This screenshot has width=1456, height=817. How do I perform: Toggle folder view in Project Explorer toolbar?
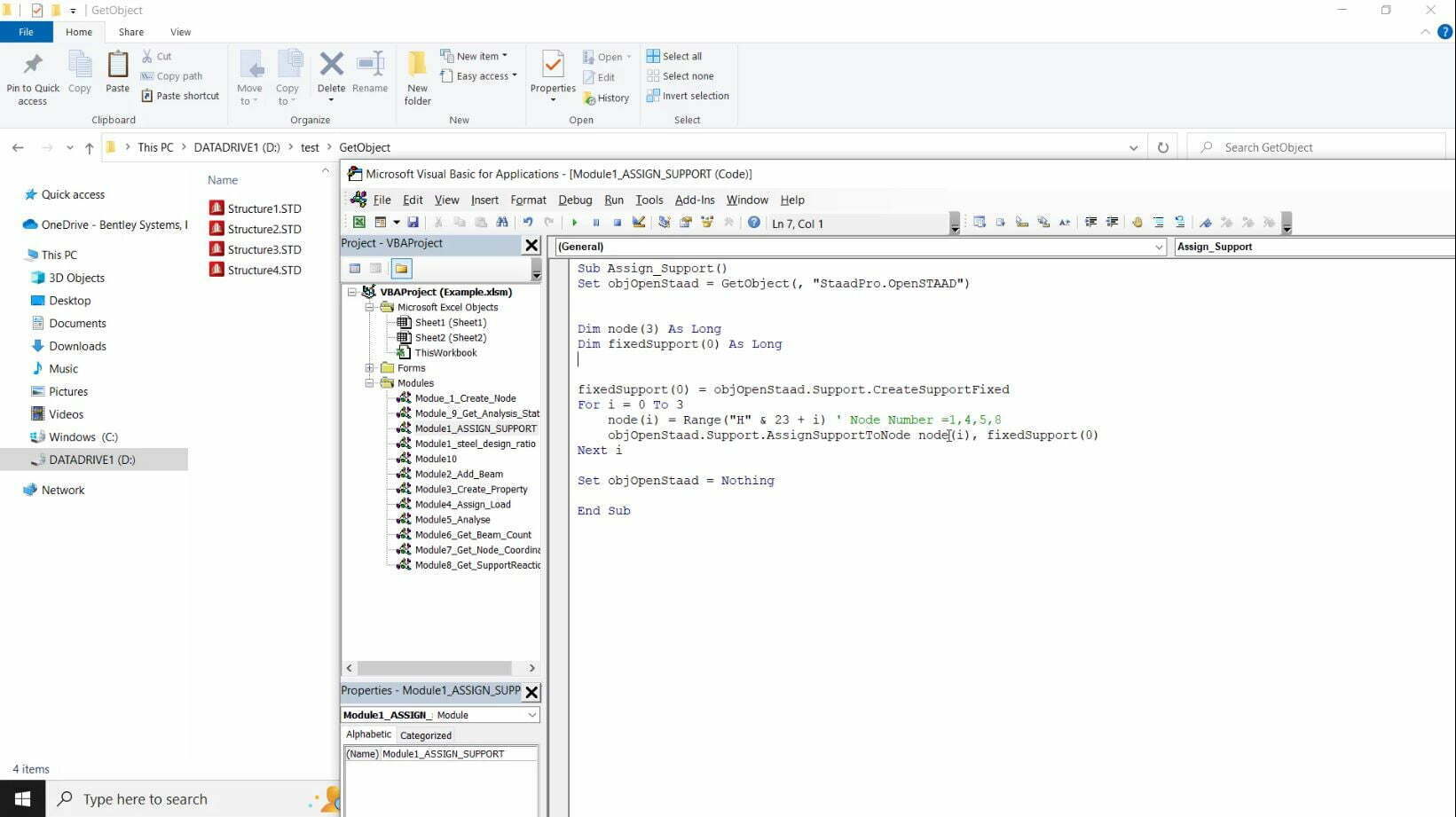(x=401, y=268)
